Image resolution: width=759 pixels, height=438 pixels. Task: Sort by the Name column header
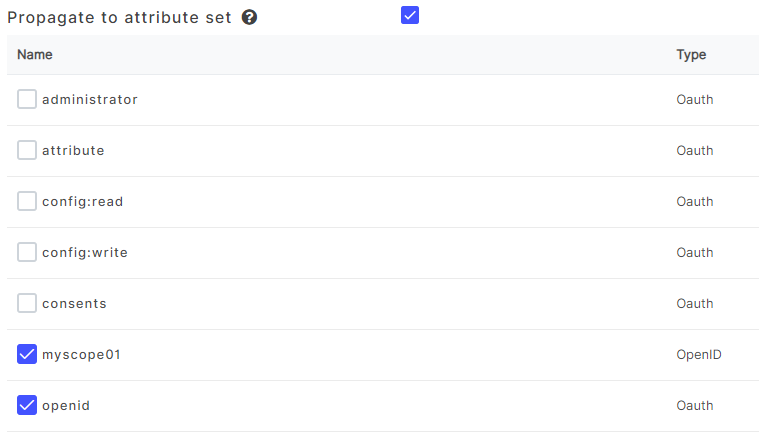[35, 55]
